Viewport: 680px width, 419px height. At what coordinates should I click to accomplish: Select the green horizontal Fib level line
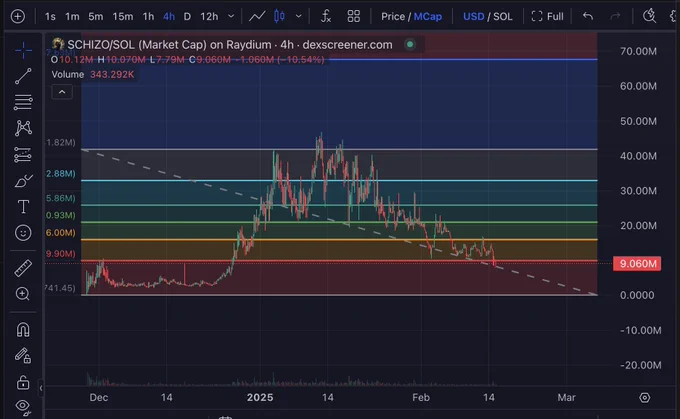point(339,222)
